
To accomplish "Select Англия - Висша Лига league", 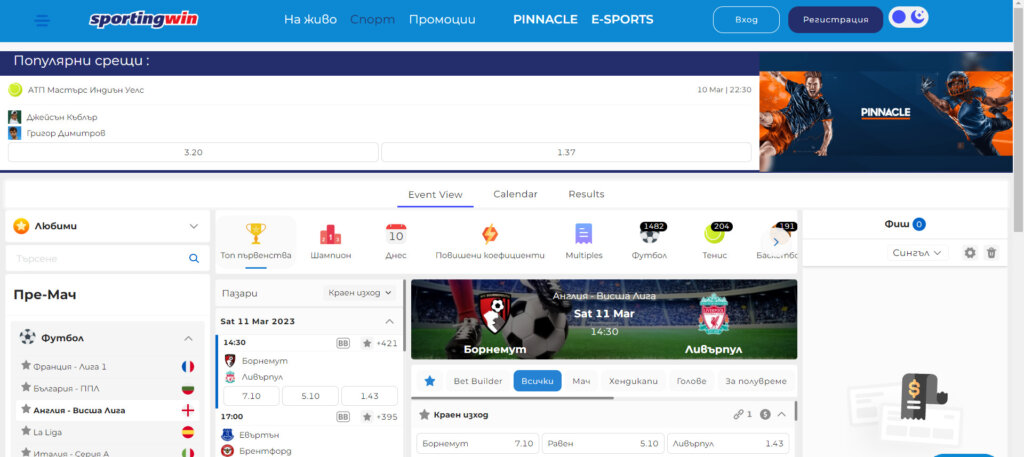I will [x=79, y=411].
